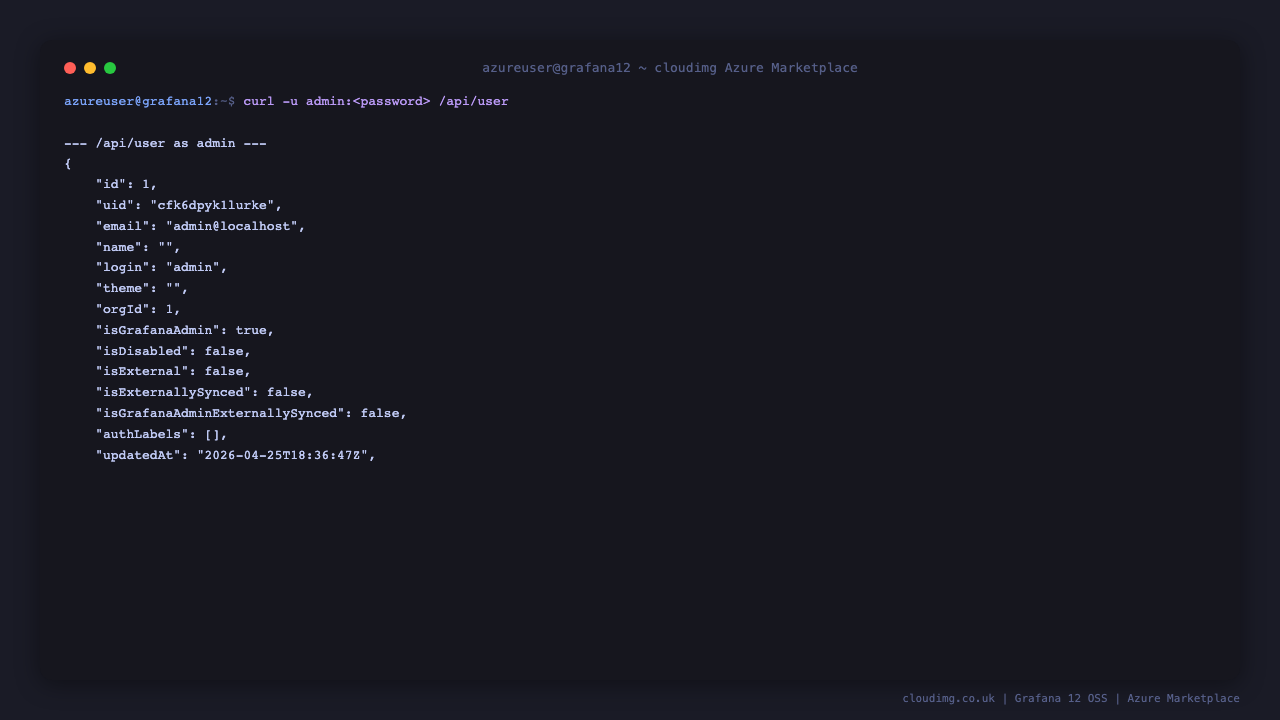Viewport: 1280px width, 720px height.
Task: Click the yellow minimize window dot
Action: (x=90, y=68)
